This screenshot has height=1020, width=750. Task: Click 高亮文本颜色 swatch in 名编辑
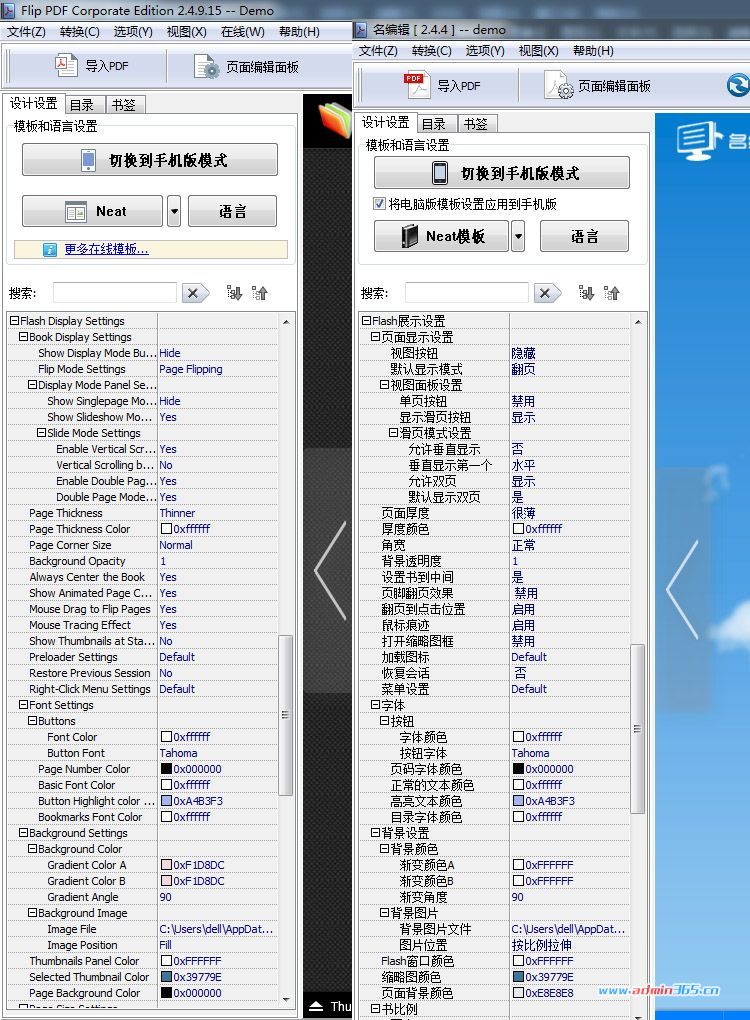[518, 801]
